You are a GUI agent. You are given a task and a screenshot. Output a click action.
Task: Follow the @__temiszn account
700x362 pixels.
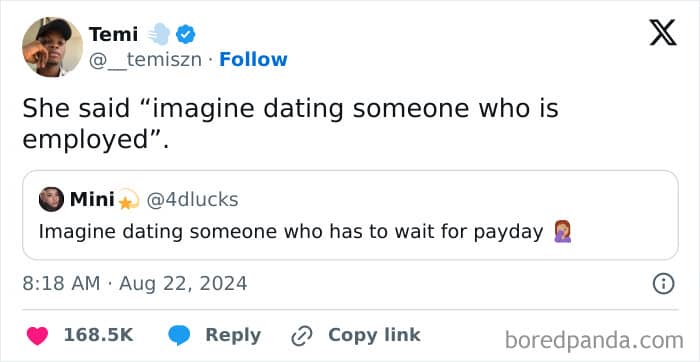[253, 59]
